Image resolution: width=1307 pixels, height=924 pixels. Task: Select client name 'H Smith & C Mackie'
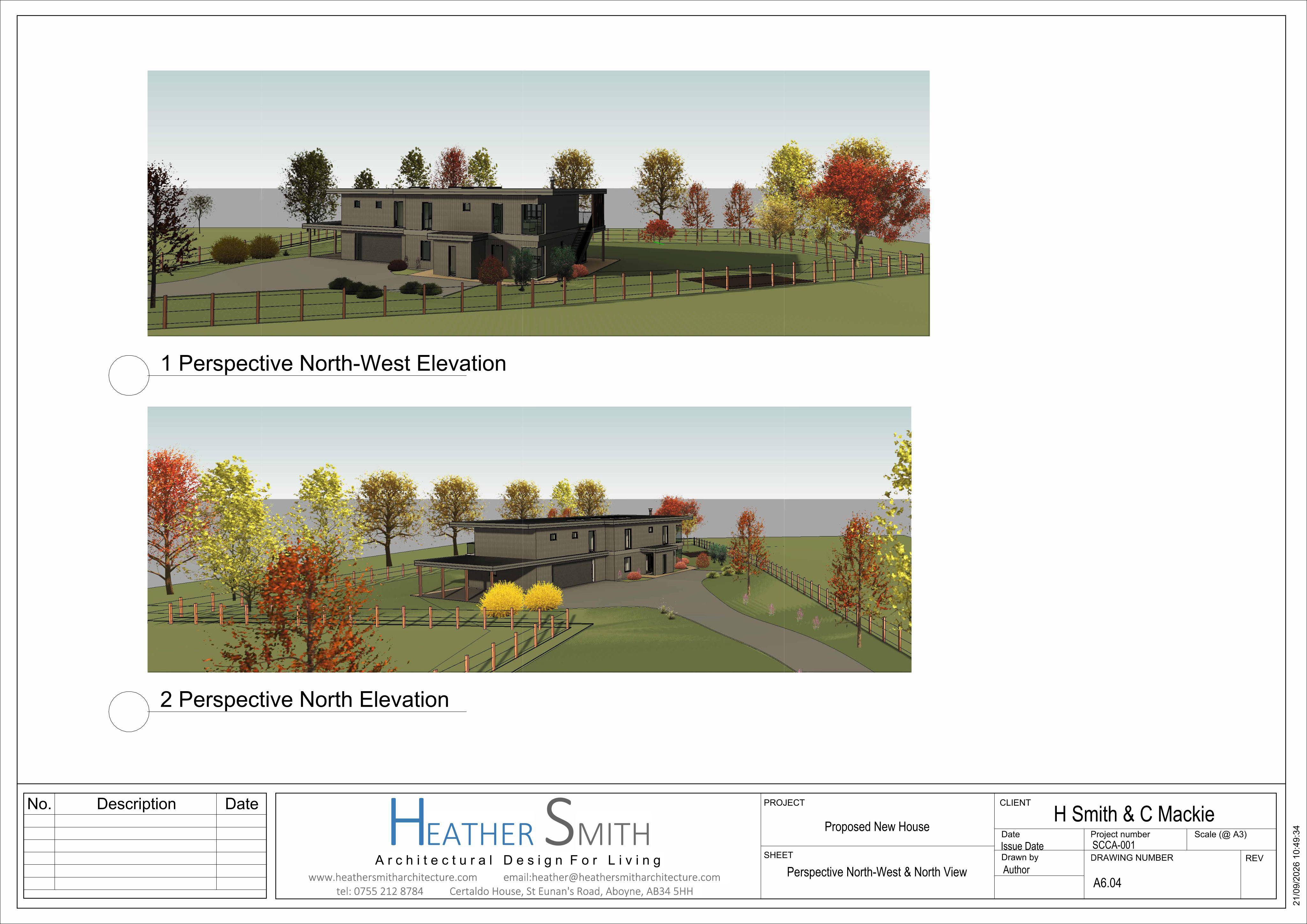(x=1134, y=814)
